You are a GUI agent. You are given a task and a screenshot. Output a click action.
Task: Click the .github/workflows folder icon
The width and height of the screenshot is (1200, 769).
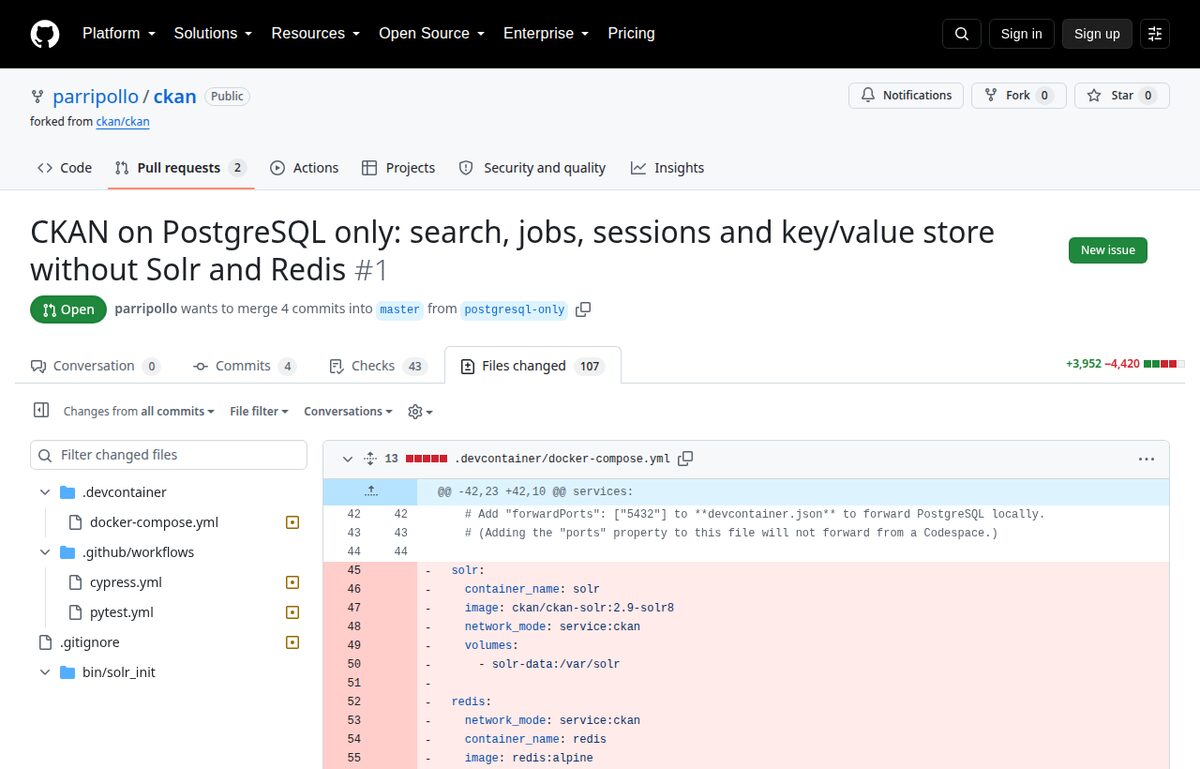click(67, 552)
